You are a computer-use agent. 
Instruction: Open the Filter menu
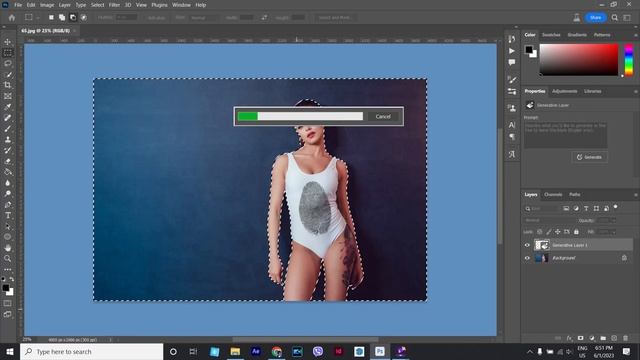(114, 5)
